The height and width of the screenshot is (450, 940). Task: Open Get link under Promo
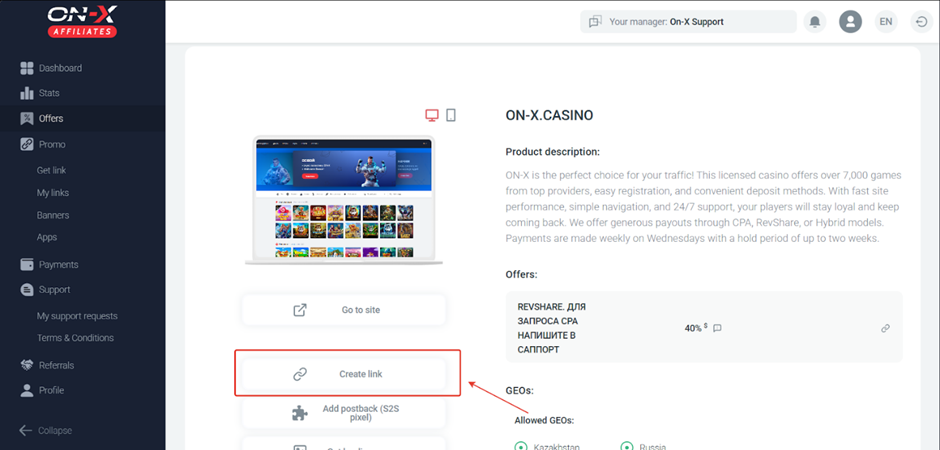tap(52, 170)
